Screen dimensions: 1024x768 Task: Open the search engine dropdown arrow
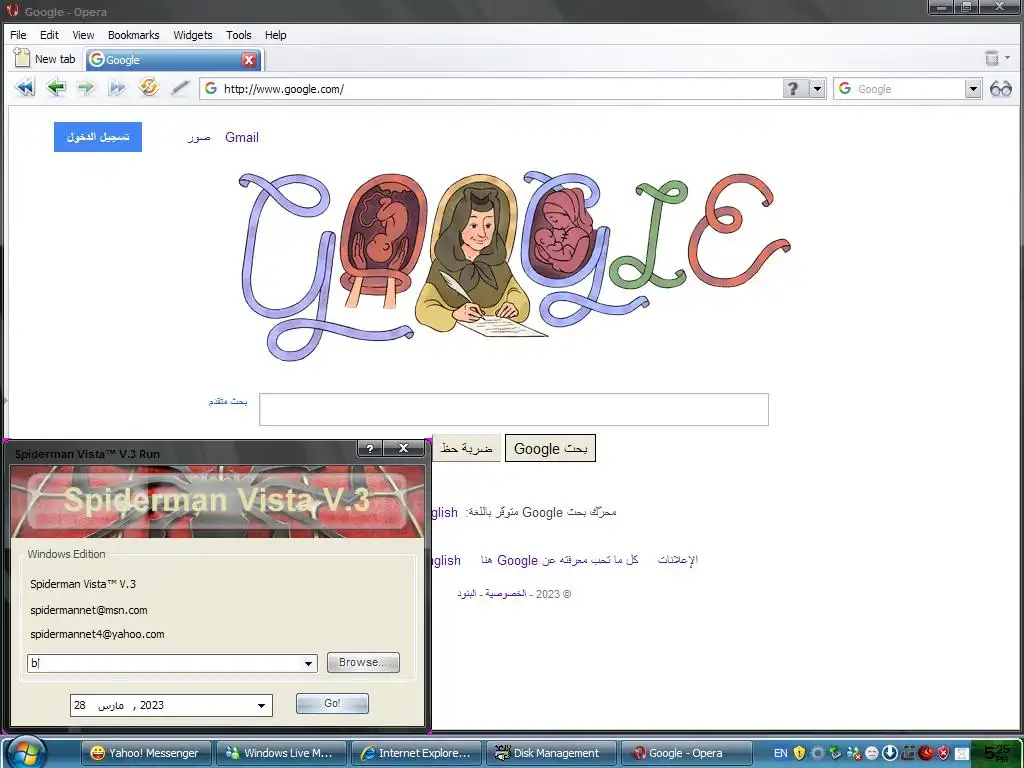click(973, 88)
